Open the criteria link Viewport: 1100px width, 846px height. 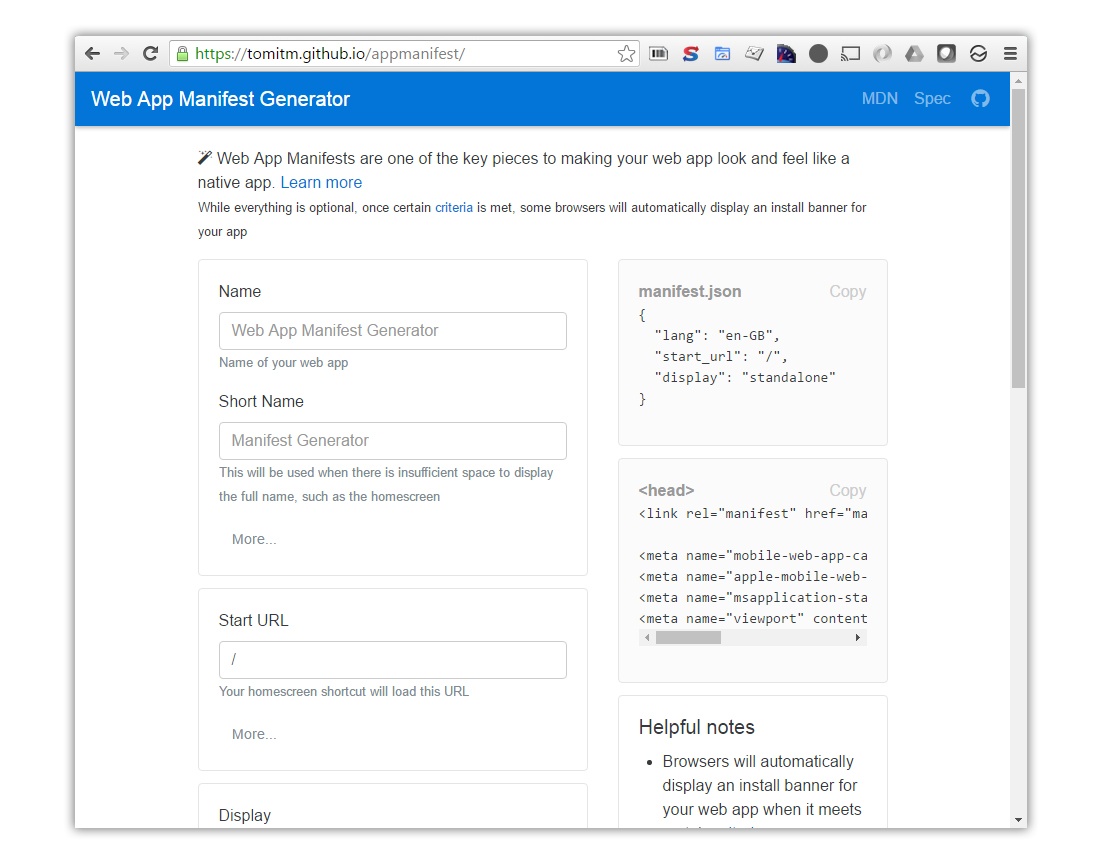tap(454, 208)
